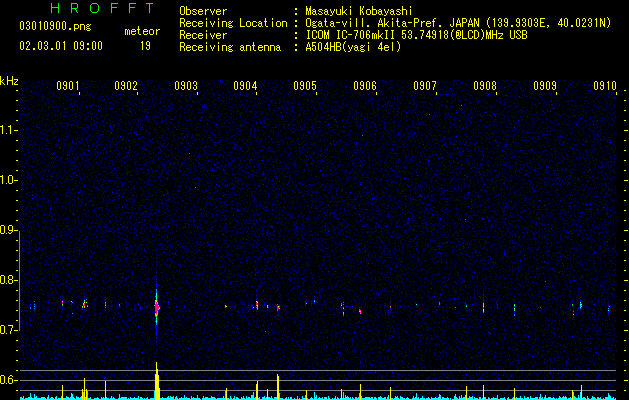
Task: Click the receiver text ICOM IC-706mkII
Action: [x=351, y=35]
